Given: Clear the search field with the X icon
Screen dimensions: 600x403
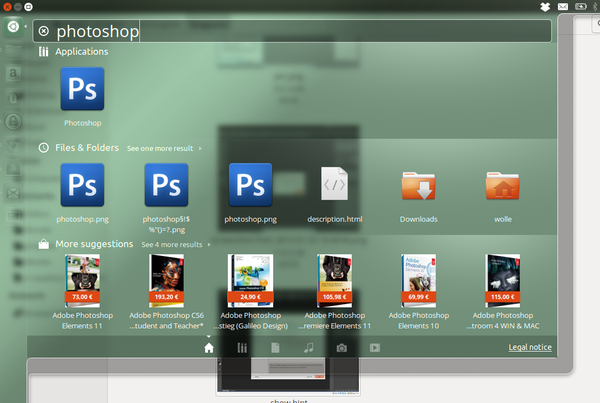Looking at the screenshot, I should tap(44, 31).
